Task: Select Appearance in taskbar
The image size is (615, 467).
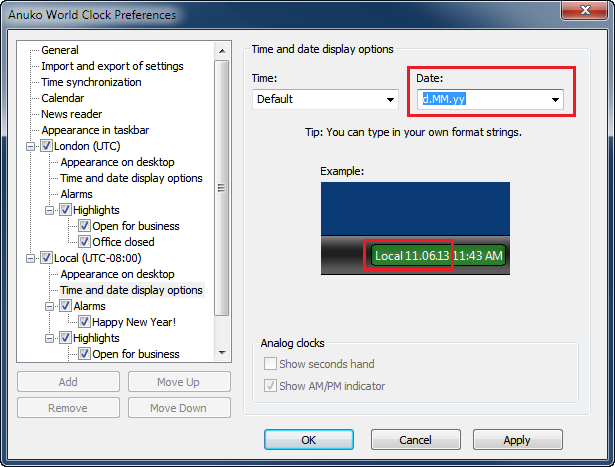Action: (x=95, y=130)
